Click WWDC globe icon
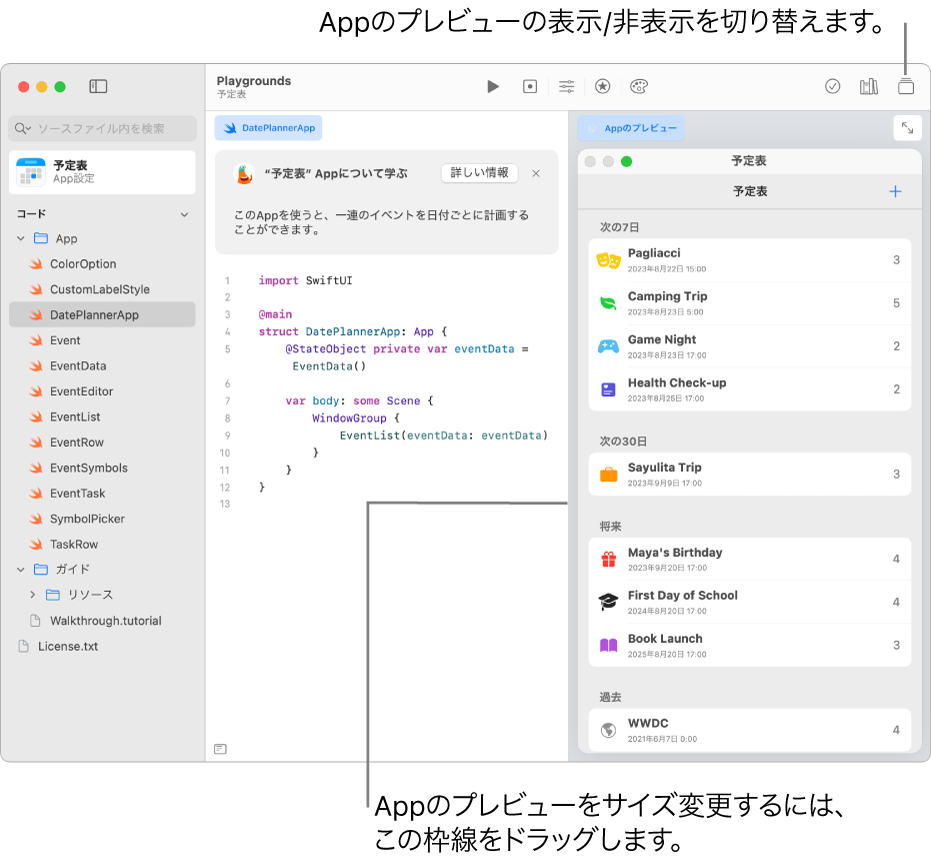Image resolution: width=931 pixels, height=862 pixels. 609,730
